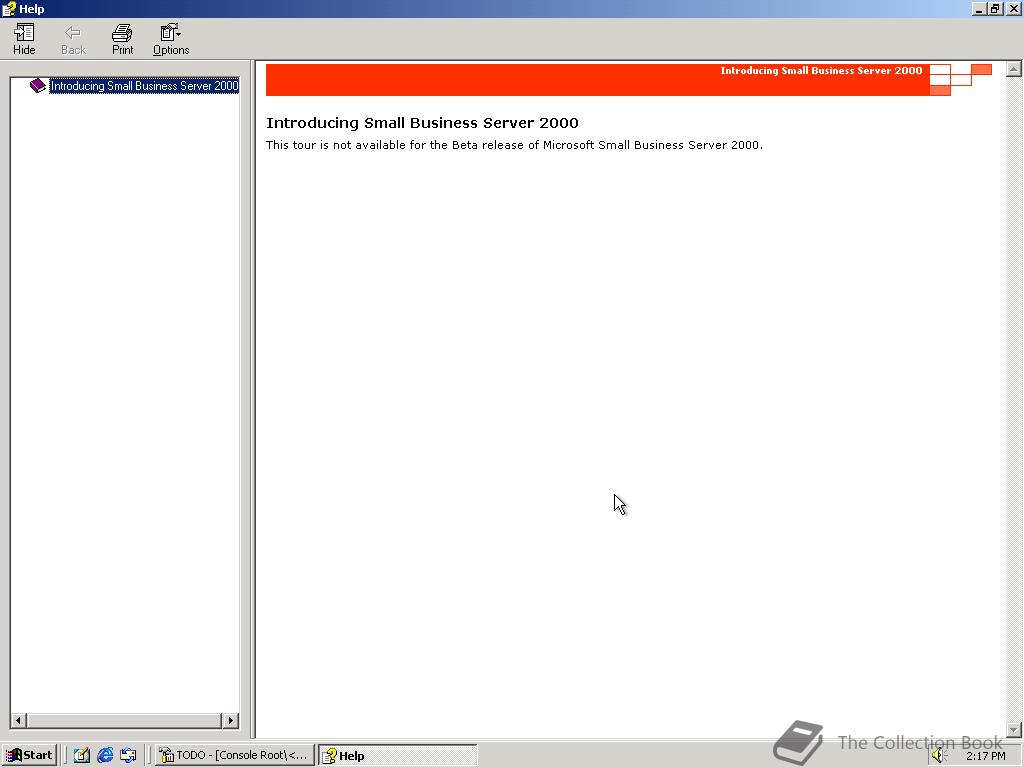The width and height of the screenshot is (1024, 768).
Task: Open the Options toolbar menu
Action: click(171, 39)
